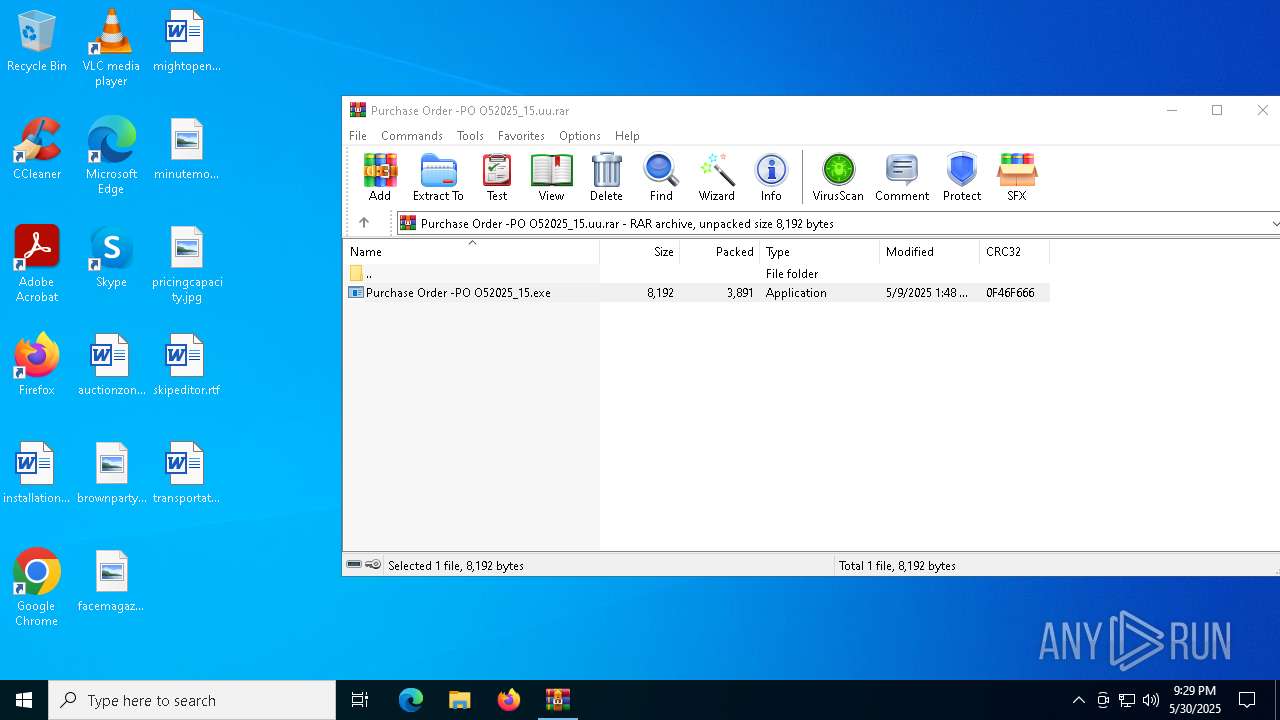Screen dimensions: 1280x720
Task: Select CCleaner desktop shortcut
Action: pos(37,150)
